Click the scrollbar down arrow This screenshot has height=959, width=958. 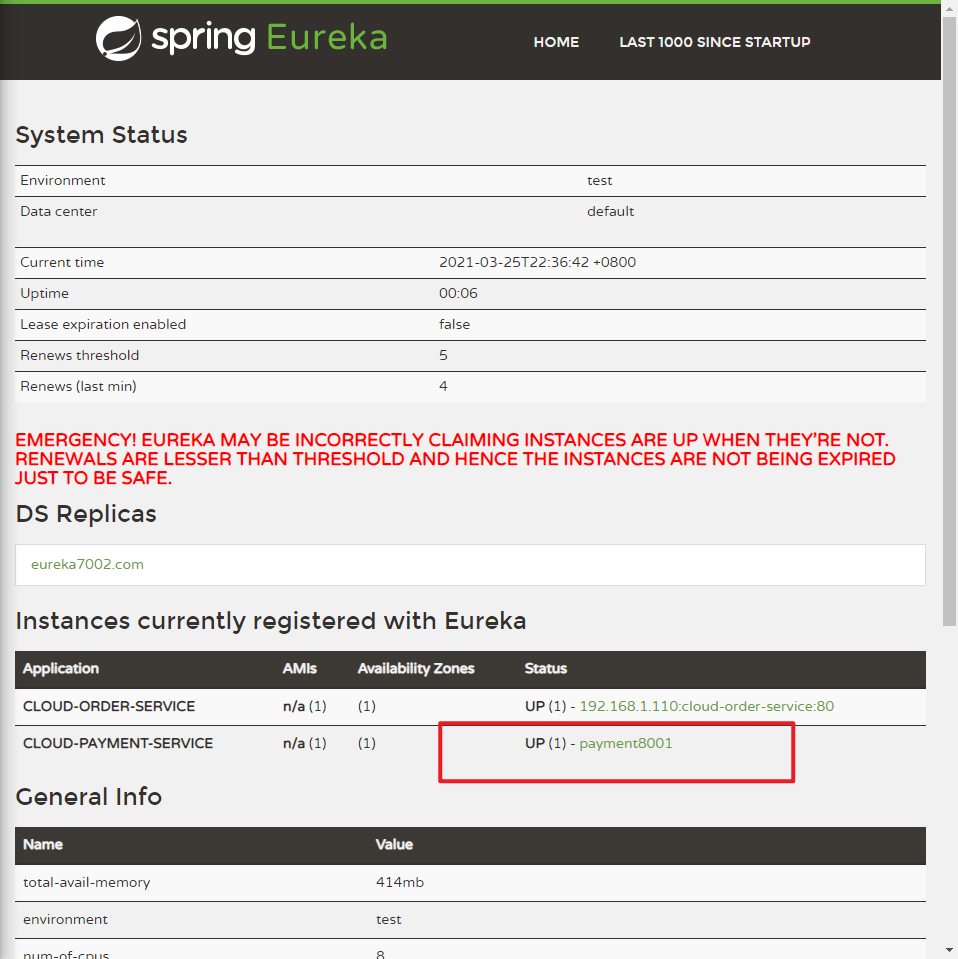949,951
